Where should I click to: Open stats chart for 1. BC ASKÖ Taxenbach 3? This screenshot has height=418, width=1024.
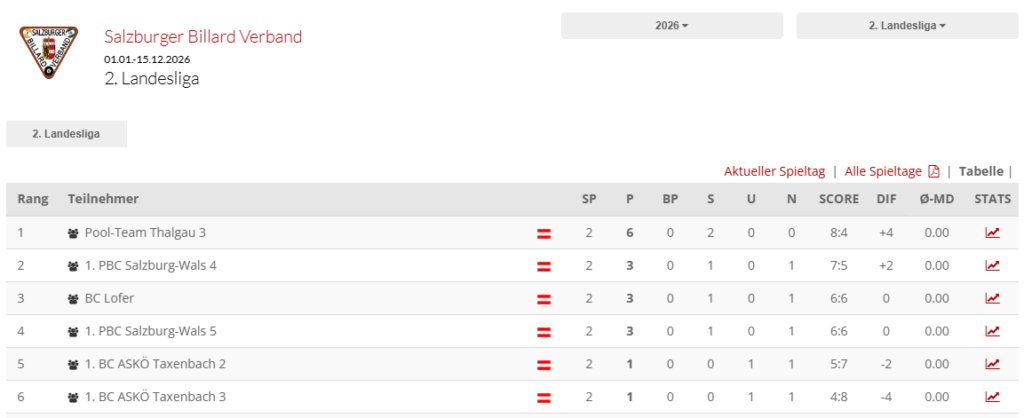click(992, 397)
